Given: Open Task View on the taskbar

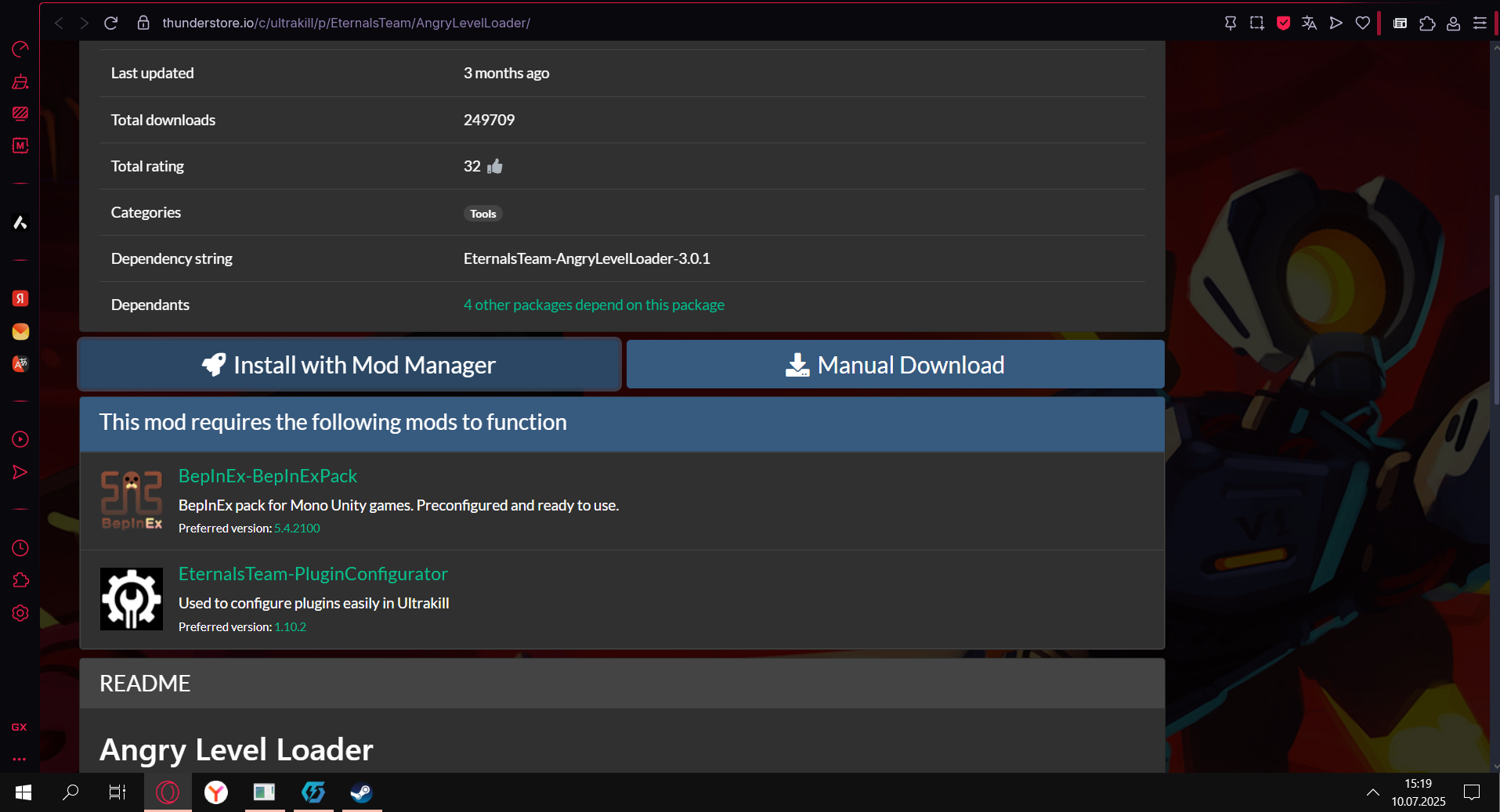Looking at the screenshot, I should point(117,792).
